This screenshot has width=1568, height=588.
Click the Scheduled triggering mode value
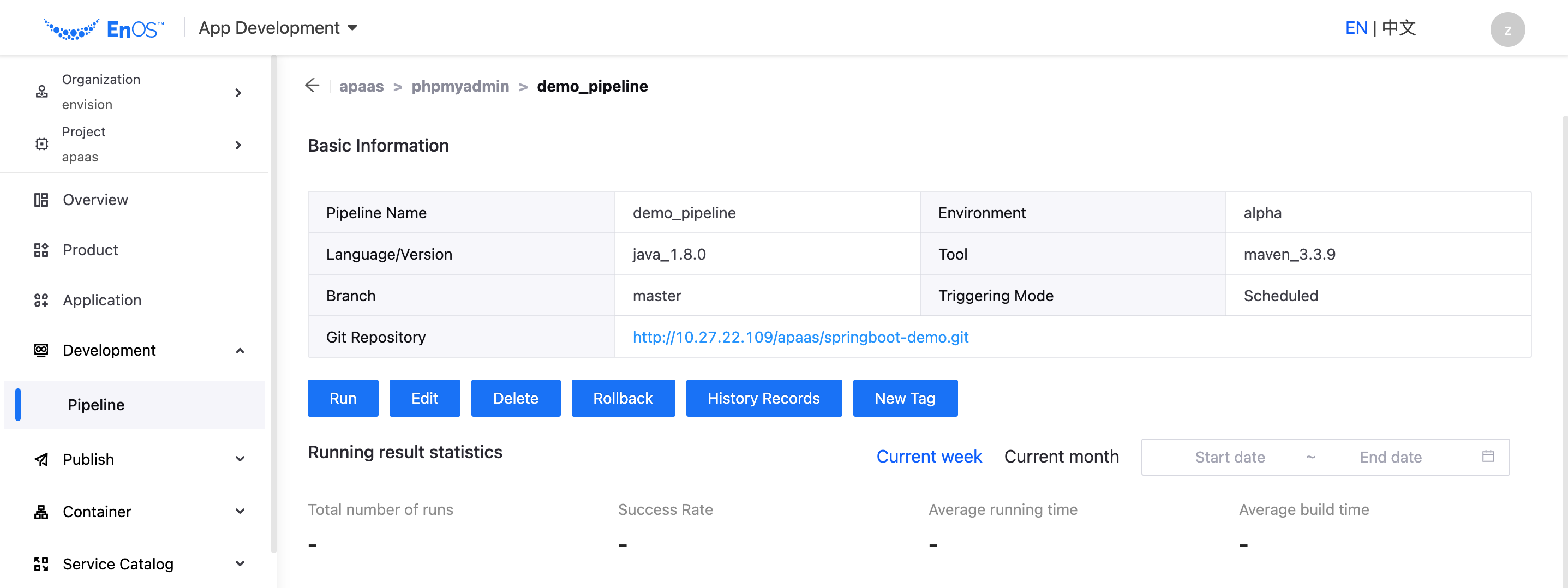point(1280,296)
